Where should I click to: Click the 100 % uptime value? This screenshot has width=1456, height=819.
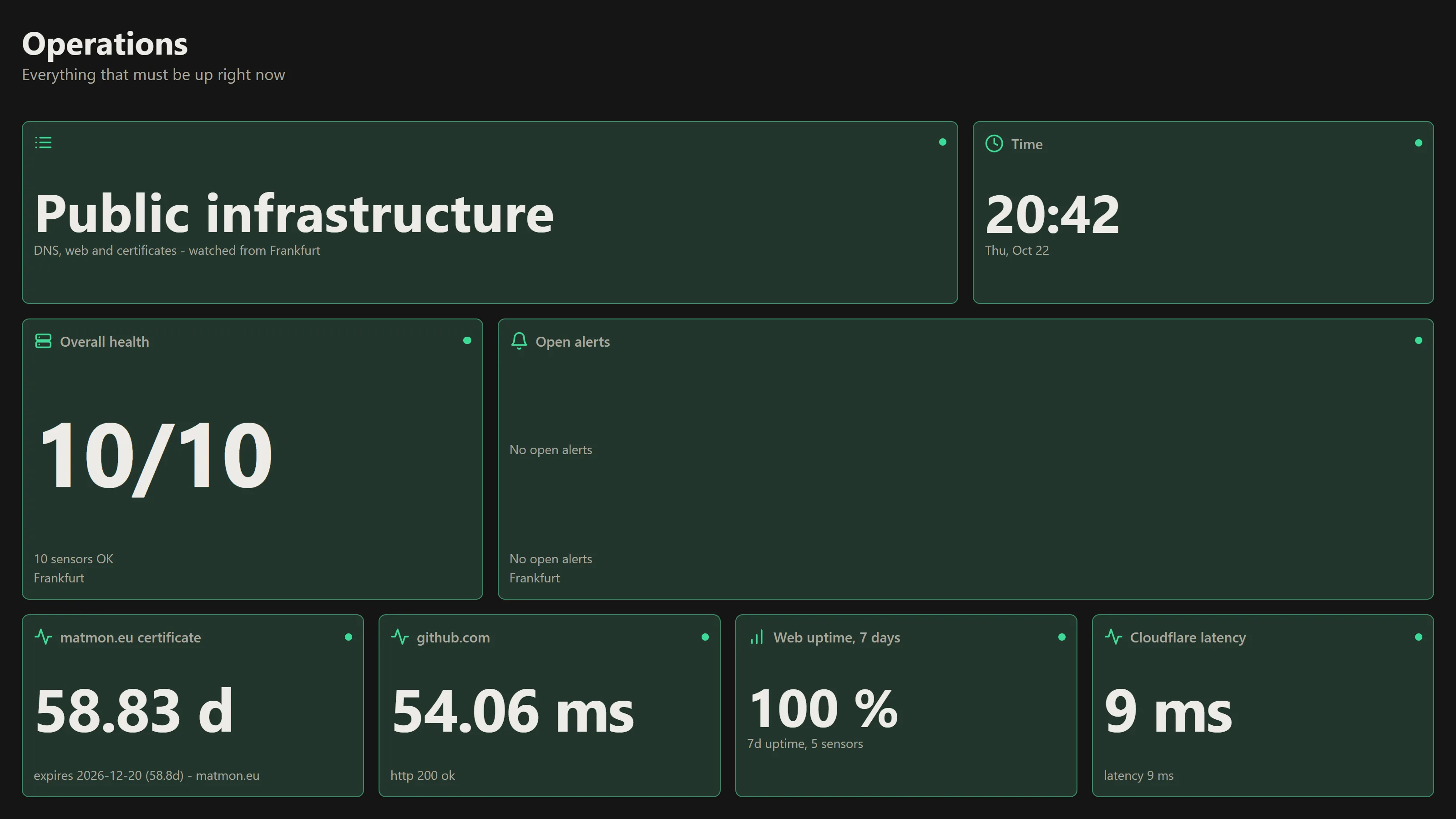click(823, 709)
